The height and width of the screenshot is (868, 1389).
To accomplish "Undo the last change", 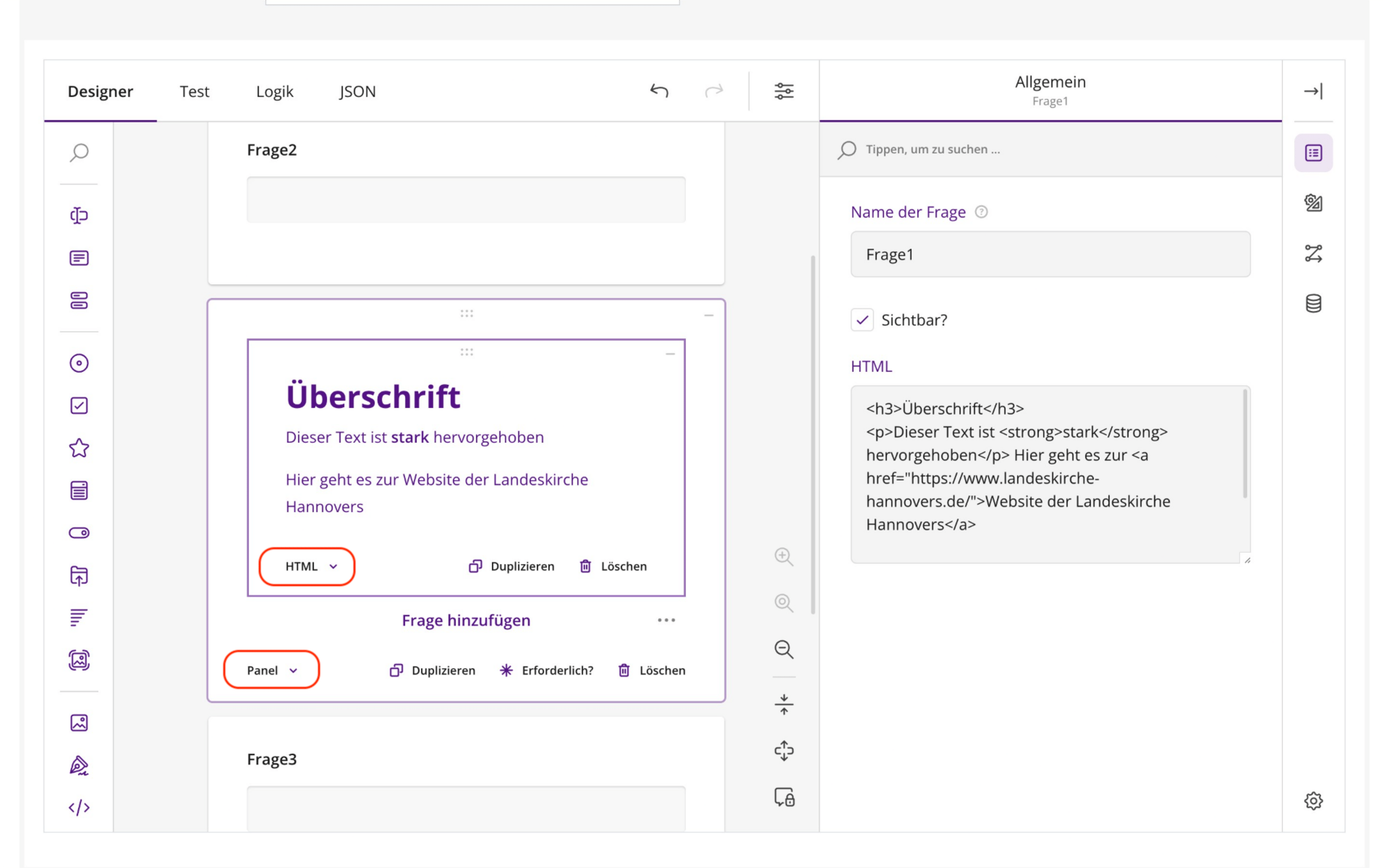I will [x=659, y=91].
